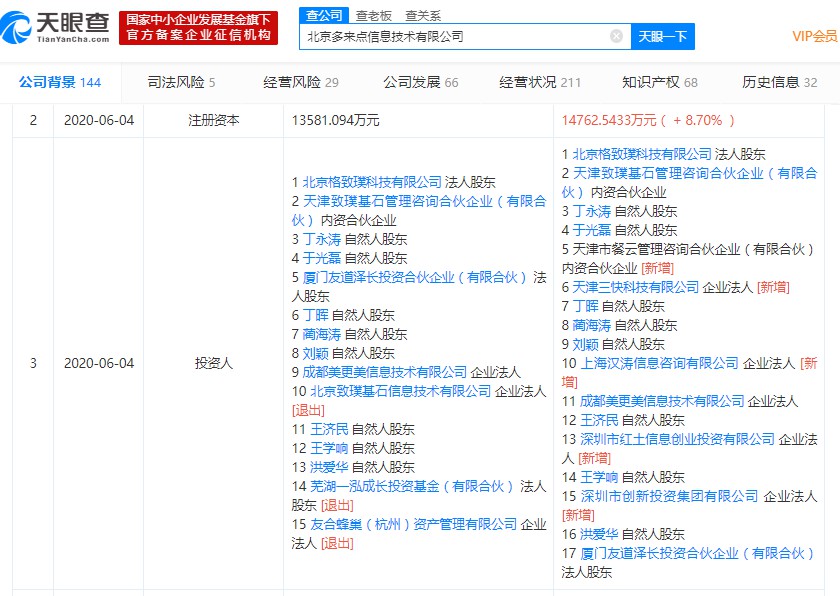Screen dimensions: 840x596
Task: Open 王学响 in the after-change column
Action: pyautogui.click(x=599, y=478)
